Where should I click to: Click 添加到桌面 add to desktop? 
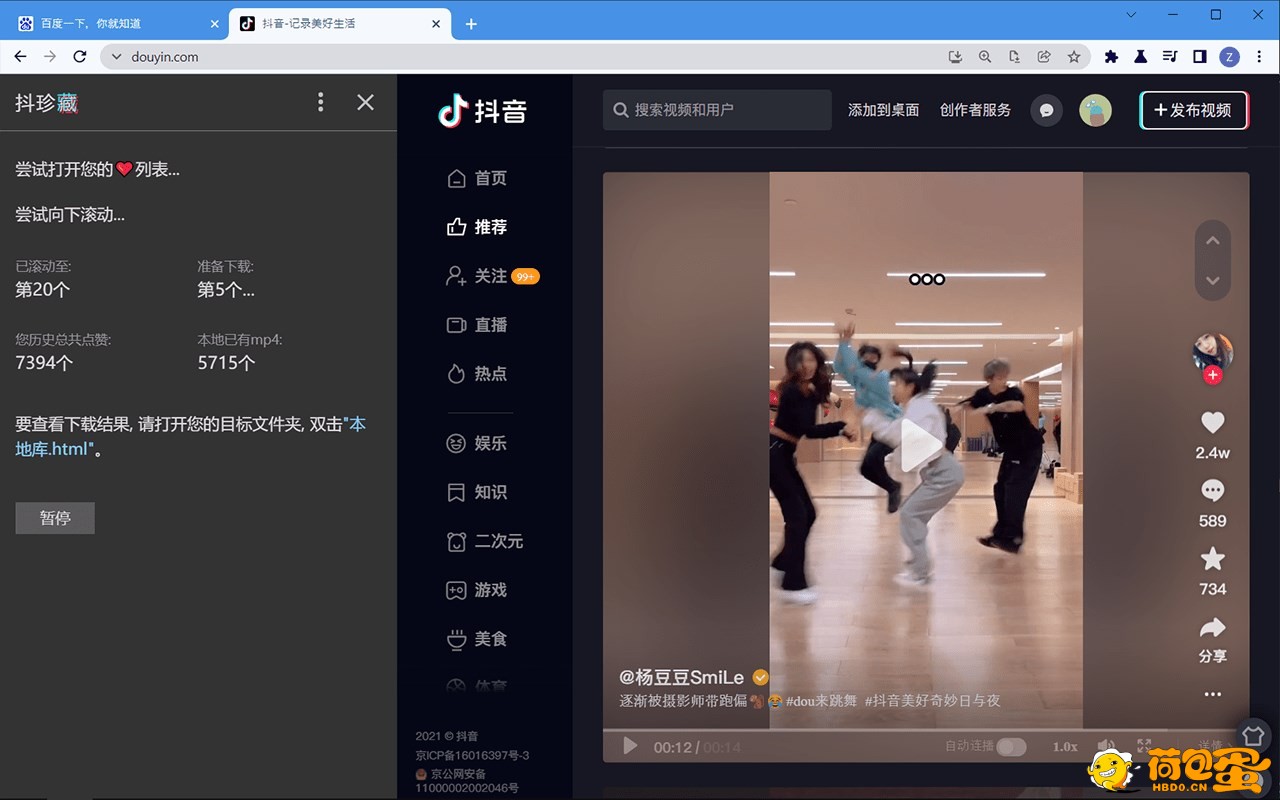tap(883, 110)
